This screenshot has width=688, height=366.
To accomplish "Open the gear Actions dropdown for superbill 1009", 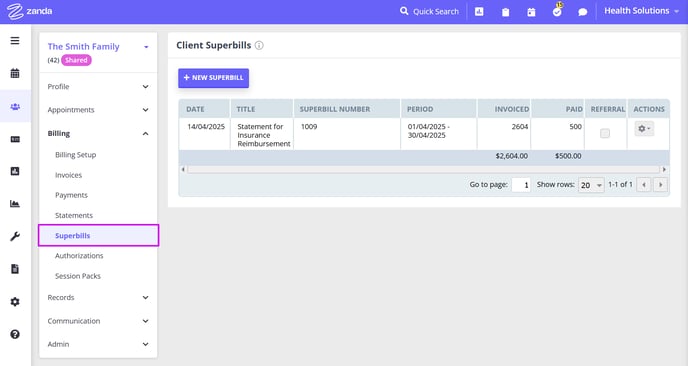I will [644, 129].
